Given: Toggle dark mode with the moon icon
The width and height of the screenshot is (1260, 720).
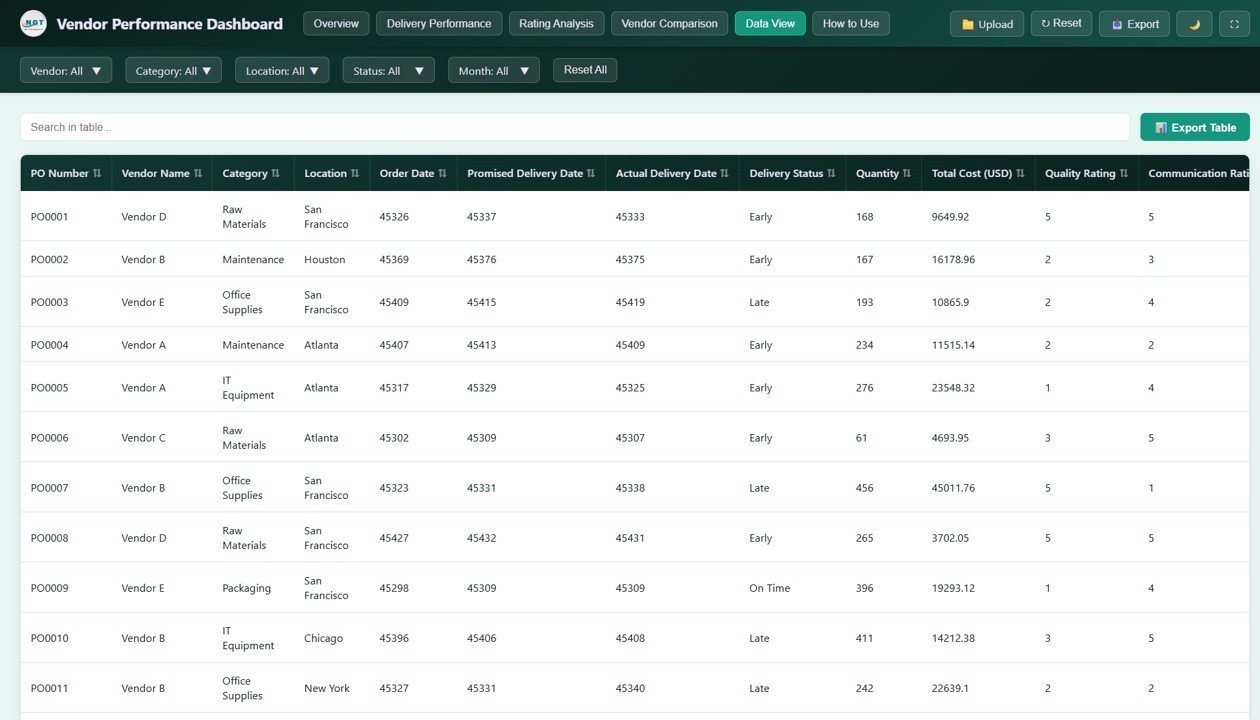Looking at the screenshot, I should click(x=1195, y=23).
